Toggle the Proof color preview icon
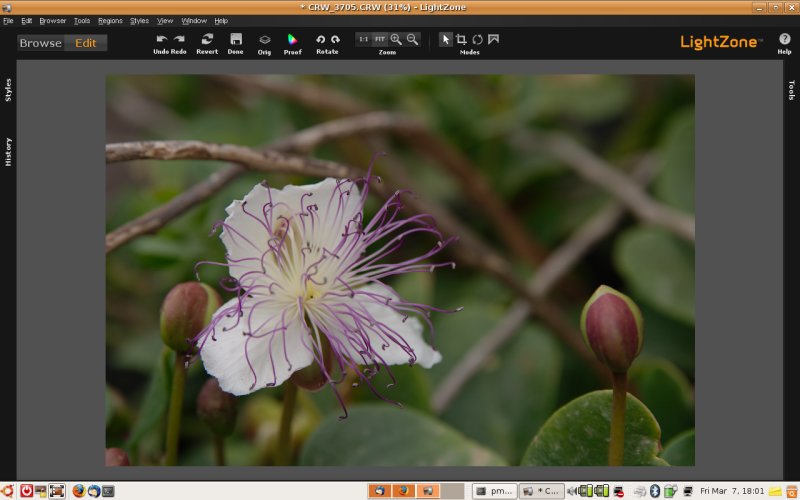The width and height of the screenshot is (800, 500). 292,40
